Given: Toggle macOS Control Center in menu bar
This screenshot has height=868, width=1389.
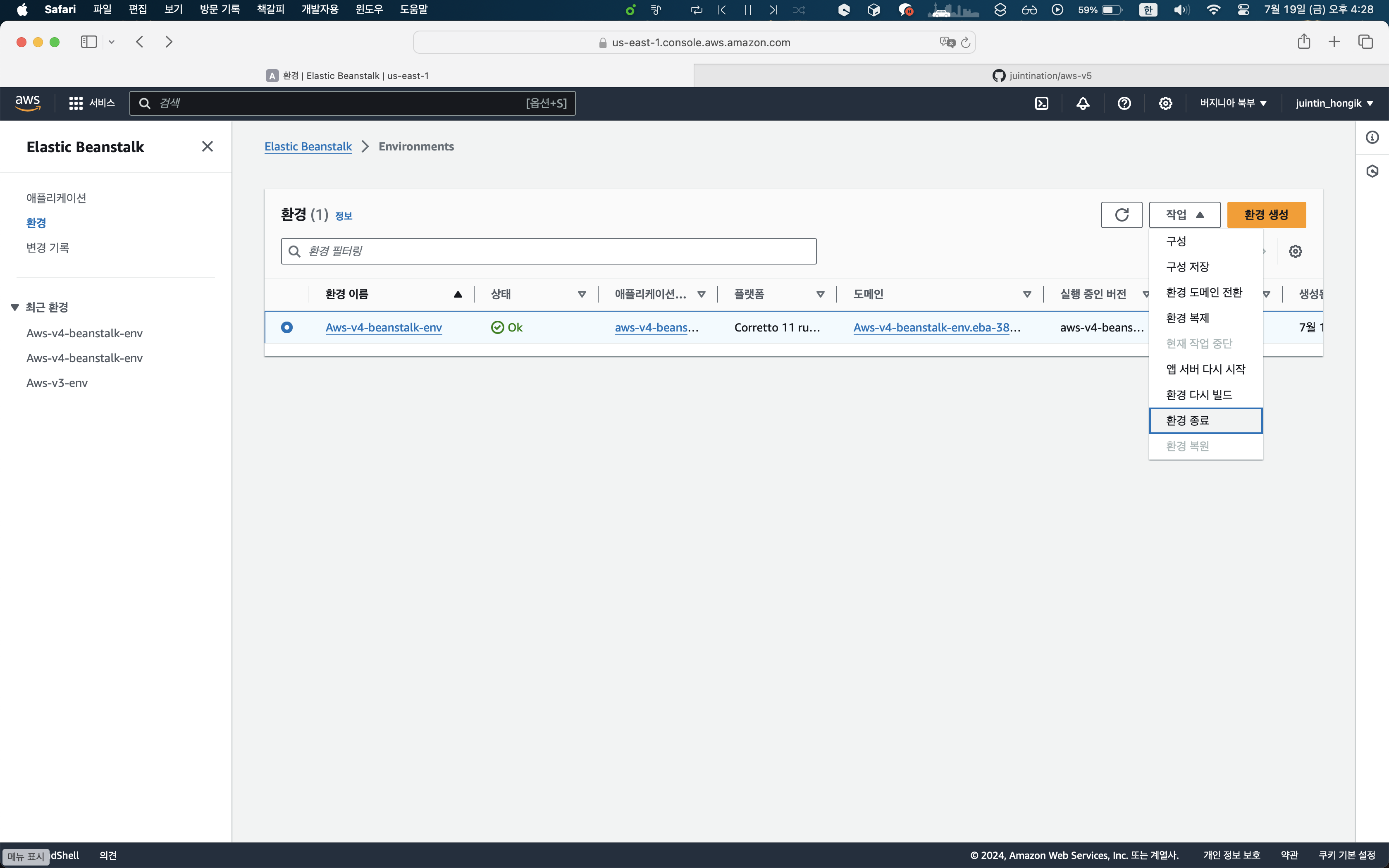Looking at the screenshot, I should pos(1243,10).
